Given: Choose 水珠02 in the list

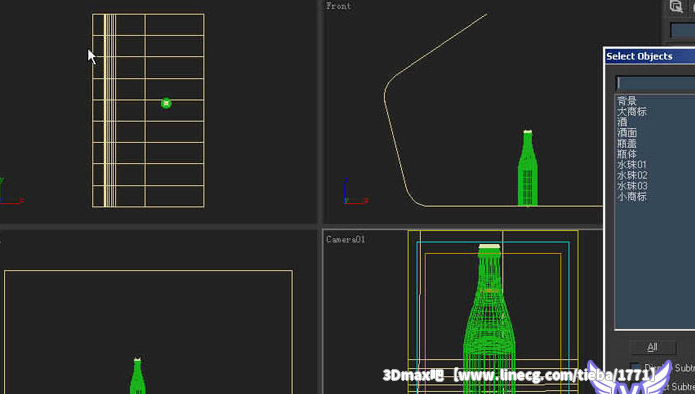Looking at the screenshot, I should coord(632,175).
